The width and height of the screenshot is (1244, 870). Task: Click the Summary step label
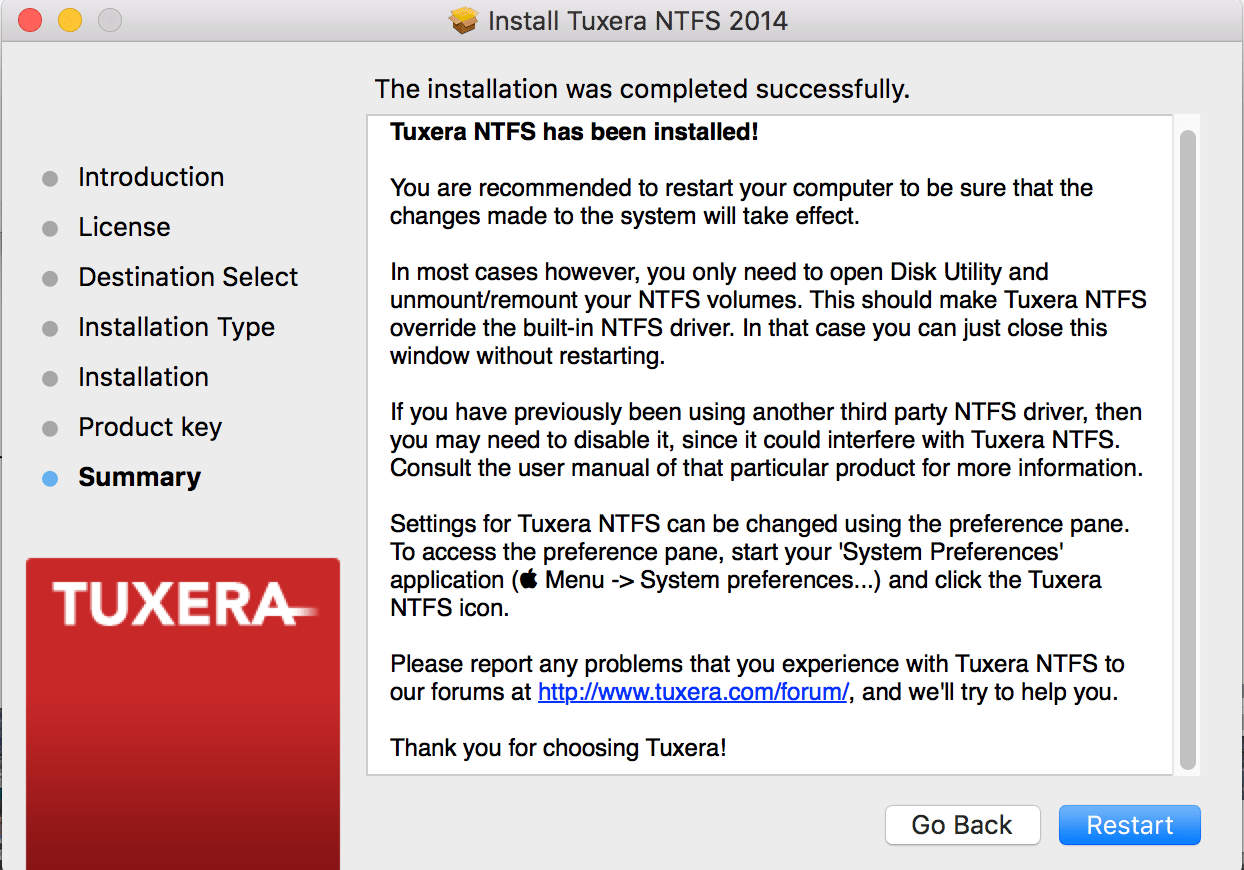pyautogui.click(x=139, y=477)
